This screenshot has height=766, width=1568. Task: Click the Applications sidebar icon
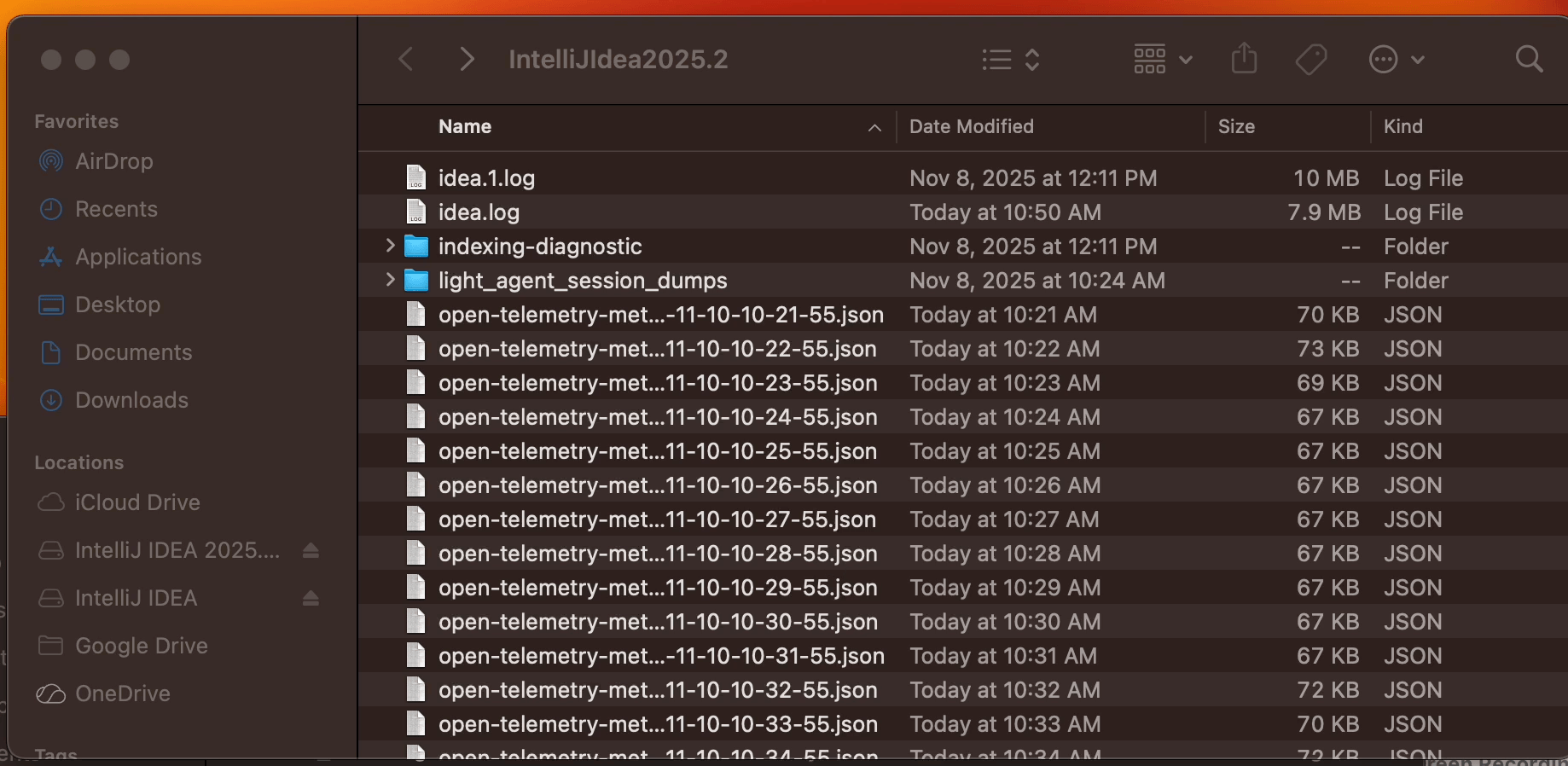[51, 257]
